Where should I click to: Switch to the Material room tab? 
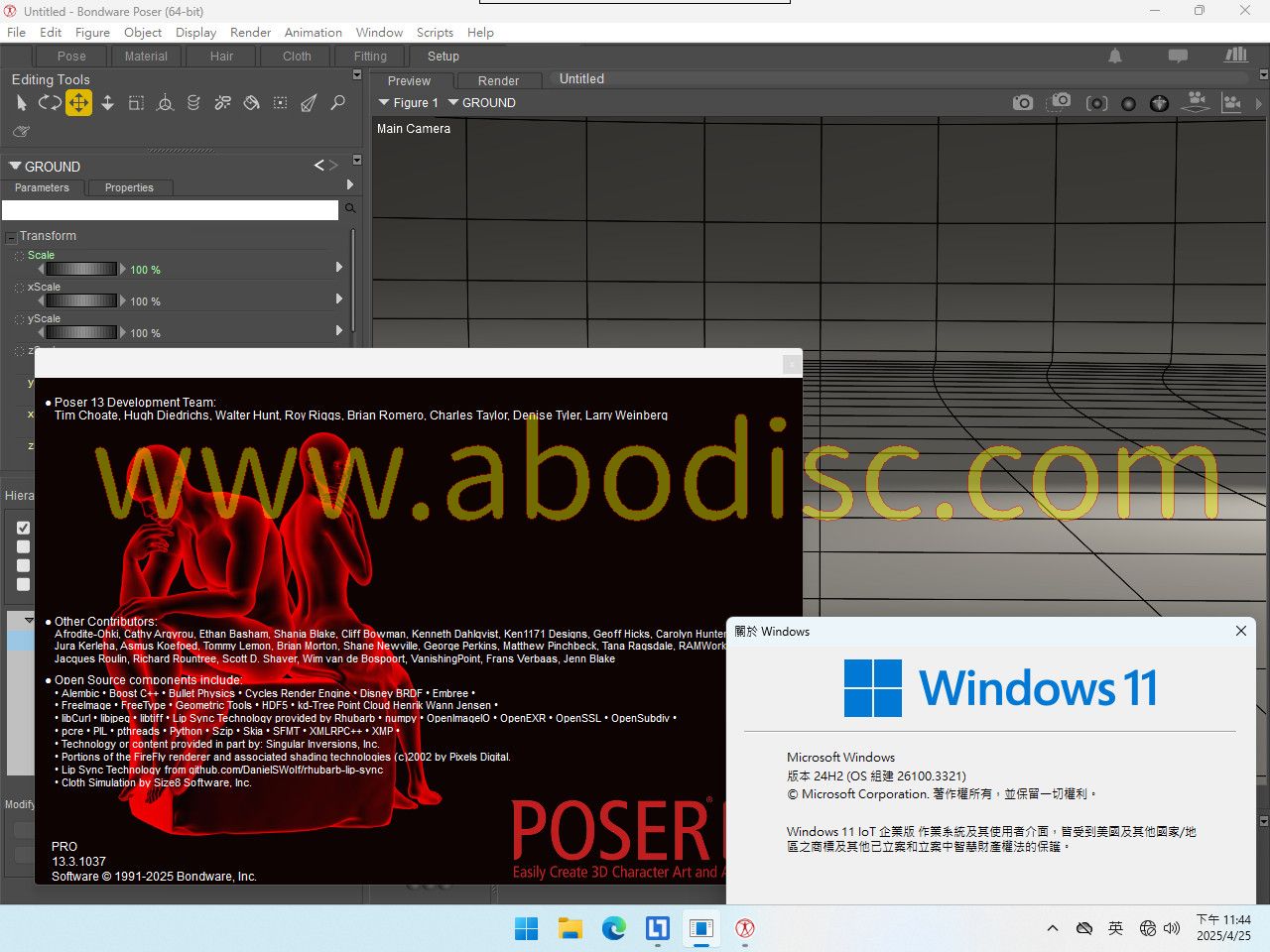pos(146,57)
